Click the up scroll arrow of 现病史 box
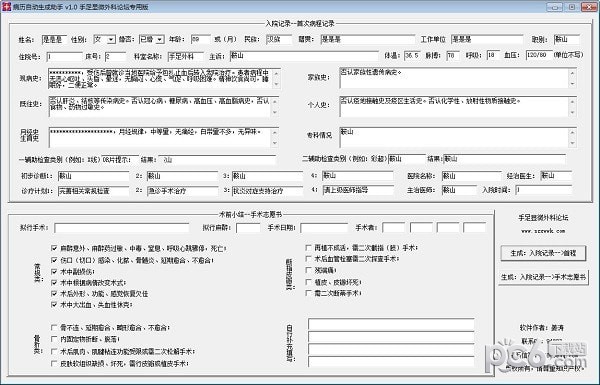 pos(276,73)
